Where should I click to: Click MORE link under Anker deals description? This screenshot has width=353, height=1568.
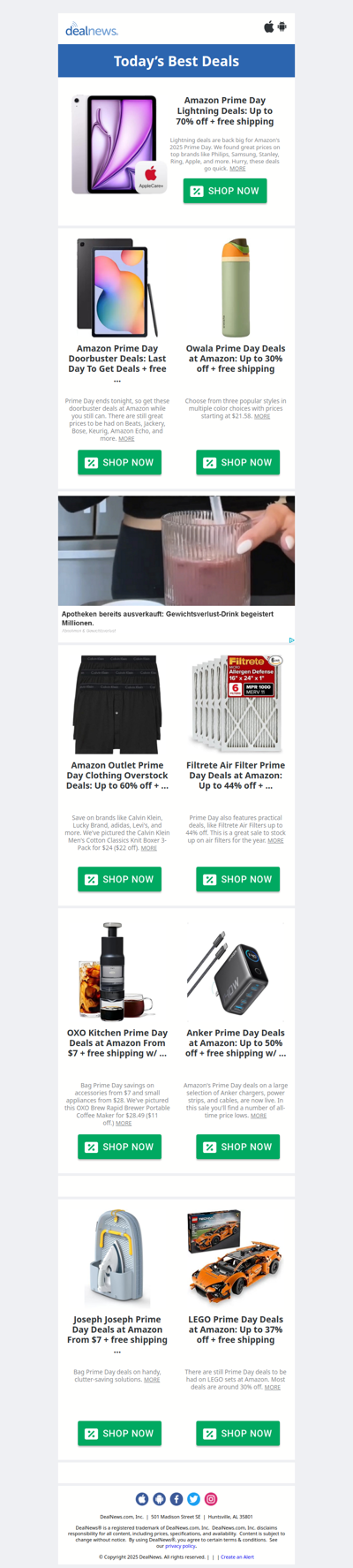coord(259,1116)
